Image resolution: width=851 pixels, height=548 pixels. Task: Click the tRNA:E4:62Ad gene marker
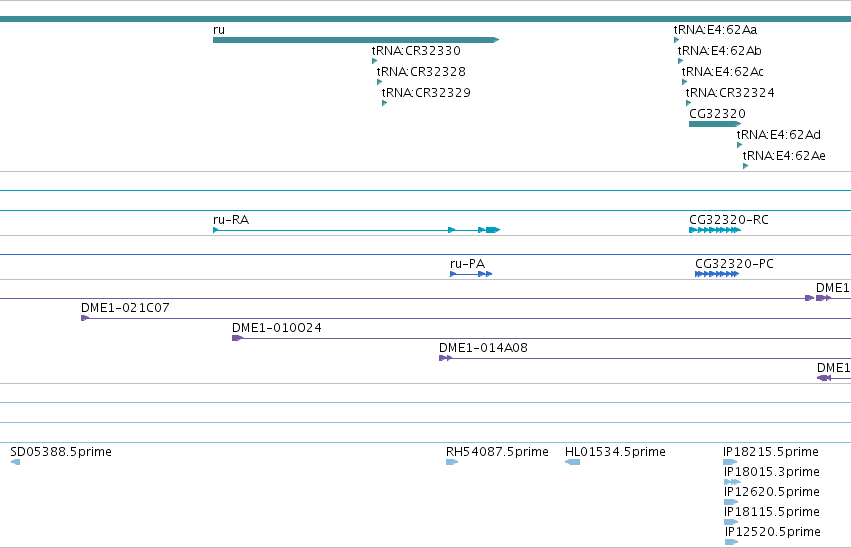pos(739,145)
